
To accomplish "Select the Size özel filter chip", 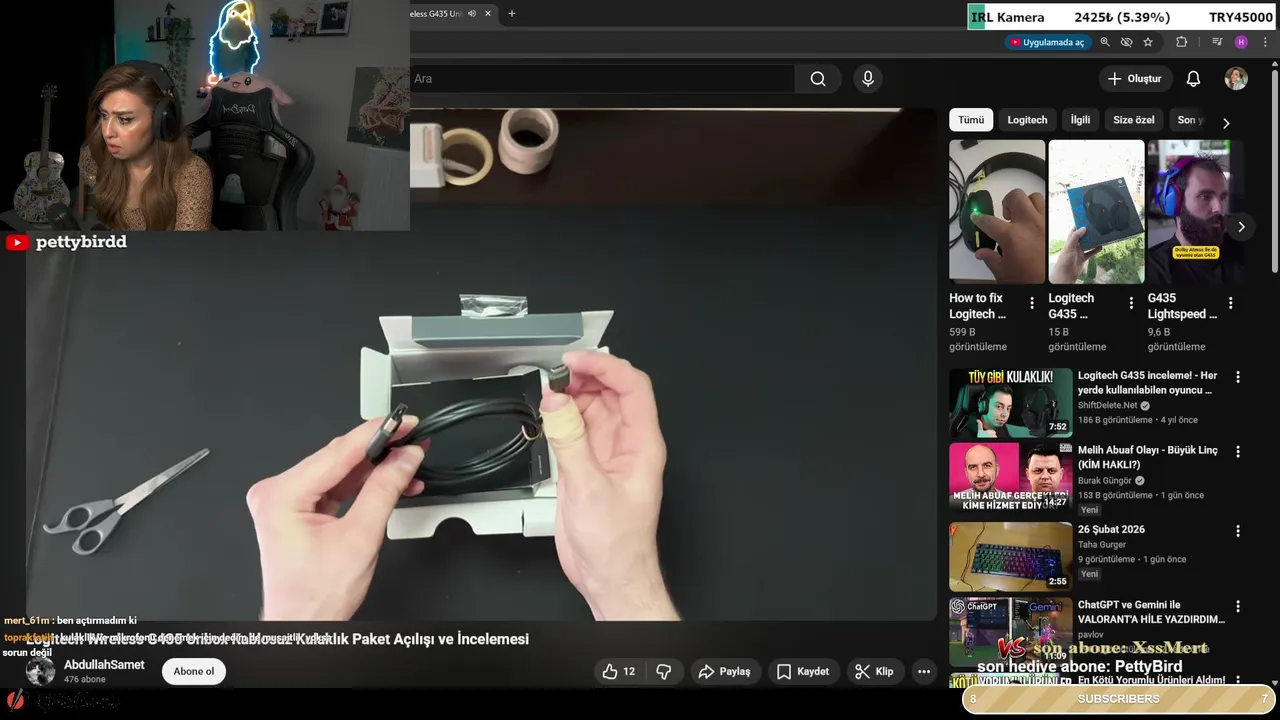I will click(x=1134, y=120).
